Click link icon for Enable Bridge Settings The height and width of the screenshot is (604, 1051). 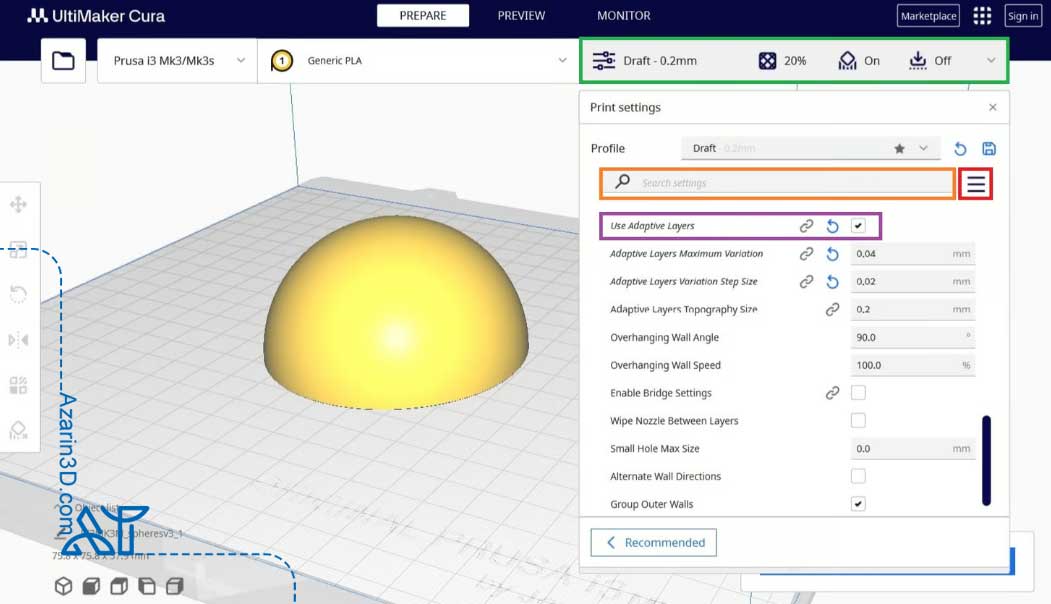[x=832, y=393]
